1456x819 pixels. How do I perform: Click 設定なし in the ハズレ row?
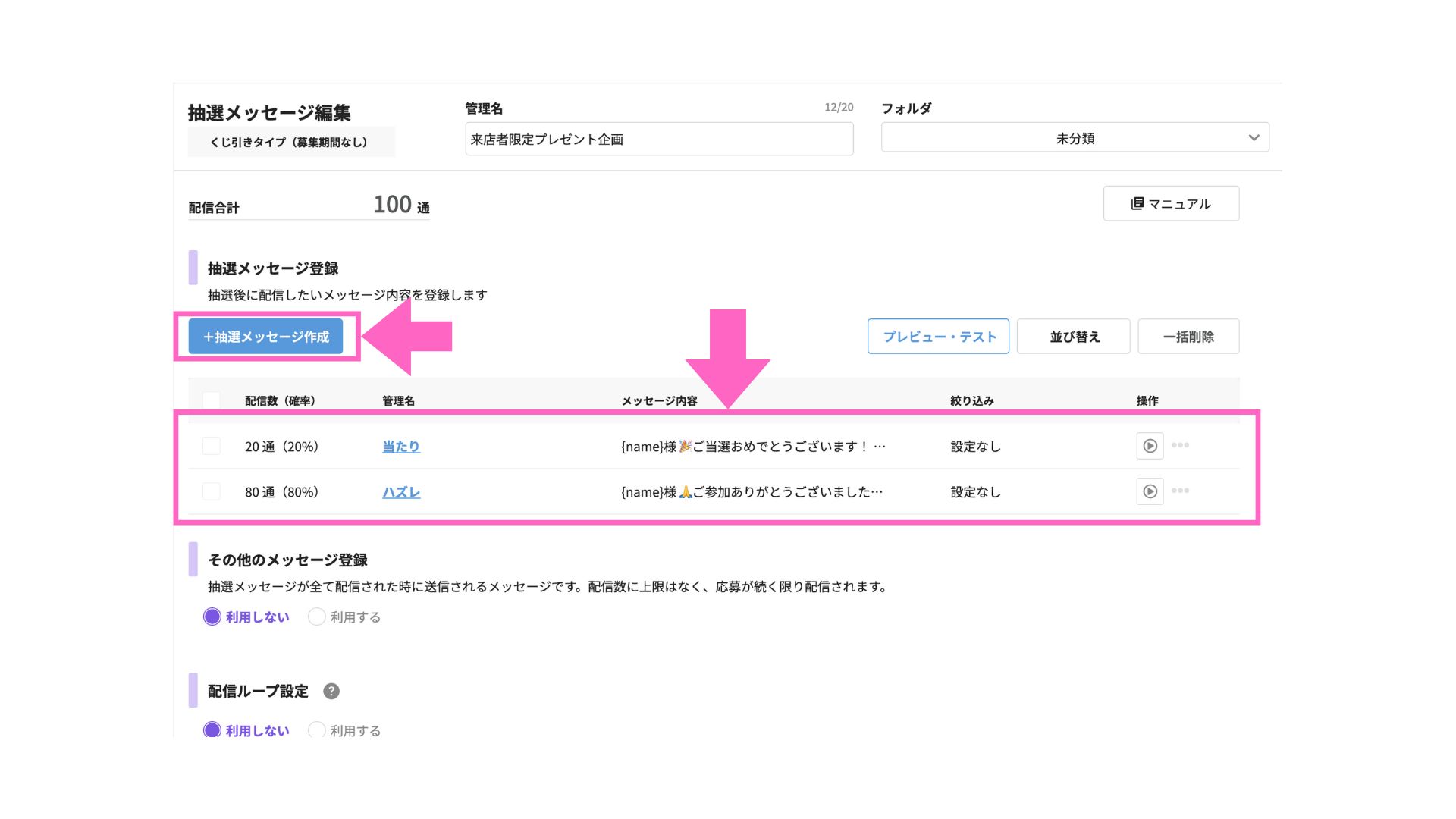pyautogui.click(x=976, y=492)
